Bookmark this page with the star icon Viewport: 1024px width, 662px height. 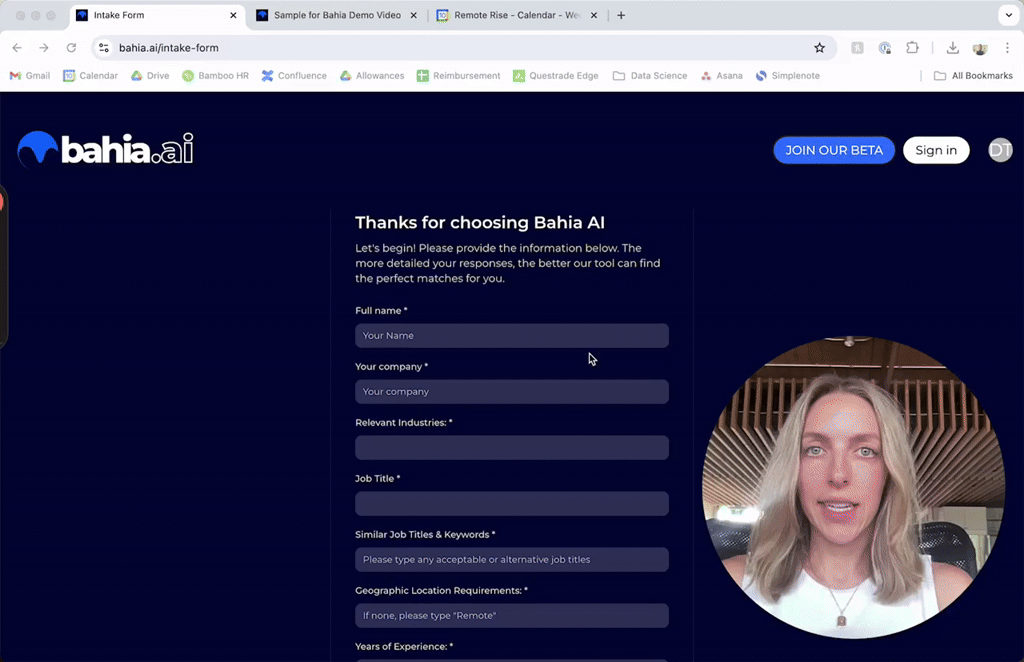coord(819,48)
